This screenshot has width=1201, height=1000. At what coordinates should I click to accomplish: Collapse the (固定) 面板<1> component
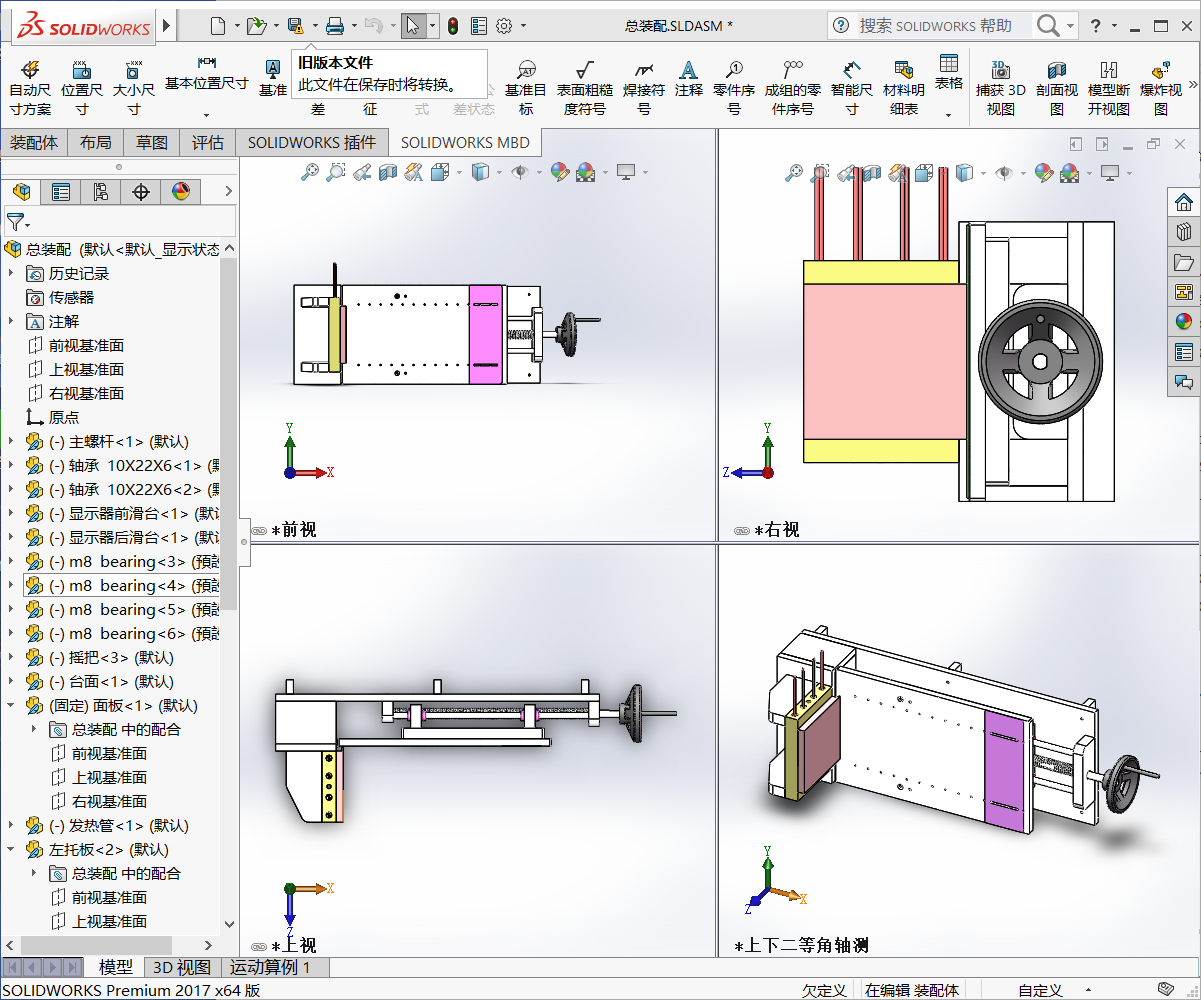point(11,705)
